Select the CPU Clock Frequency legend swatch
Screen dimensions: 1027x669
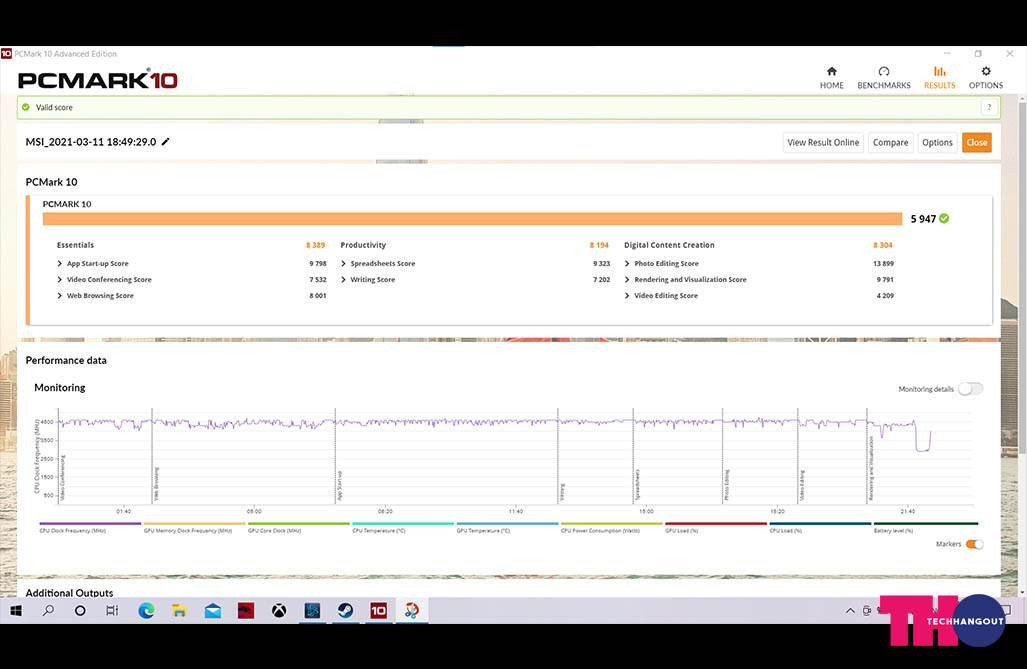[90, 524]
